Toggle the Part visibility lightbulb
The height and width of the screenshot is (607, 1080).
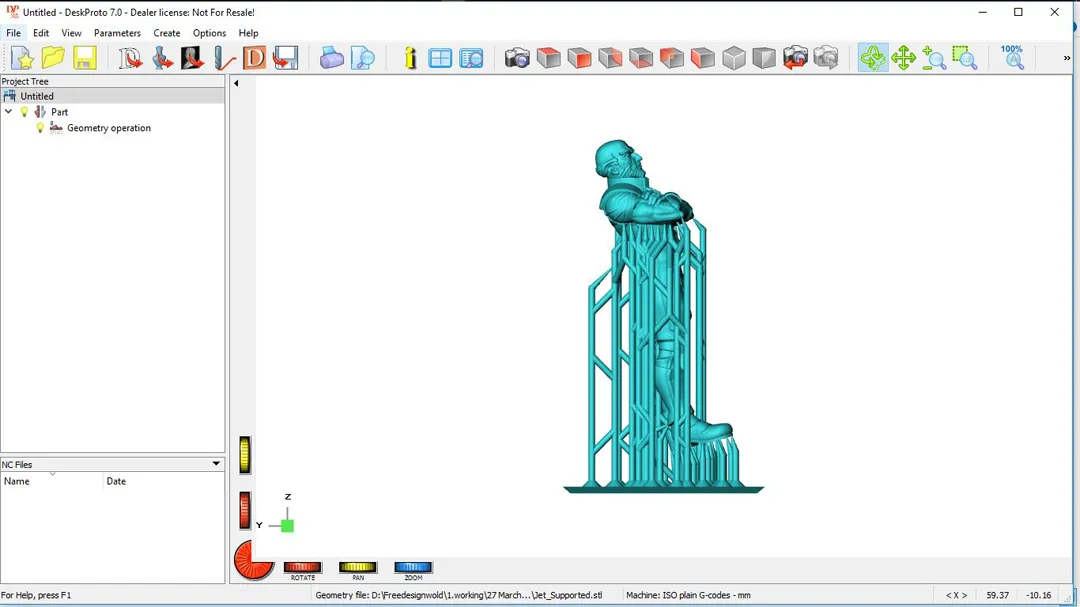tap(24, 112)
